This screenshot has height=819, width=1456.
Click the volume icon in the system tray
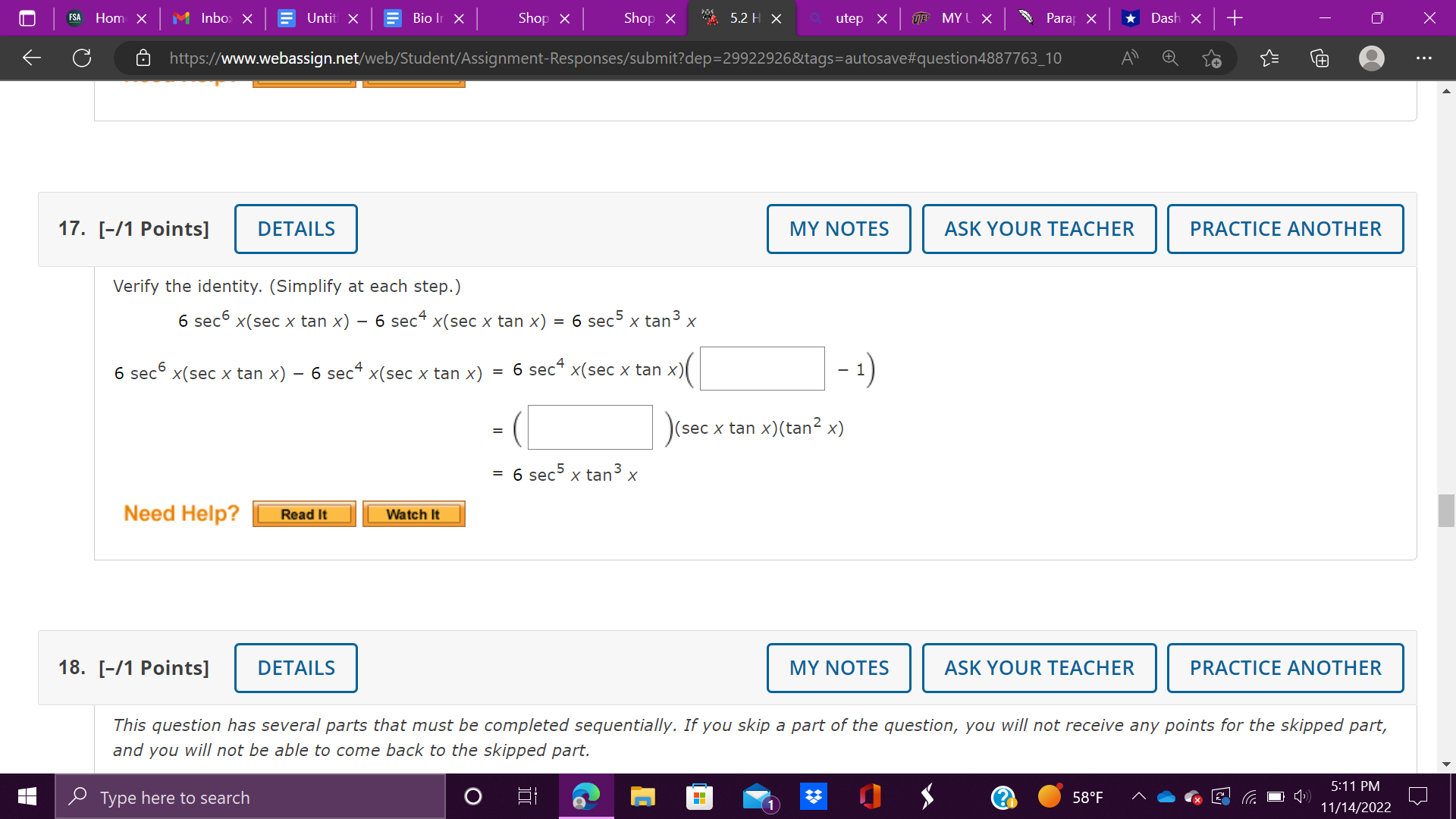1302,796
